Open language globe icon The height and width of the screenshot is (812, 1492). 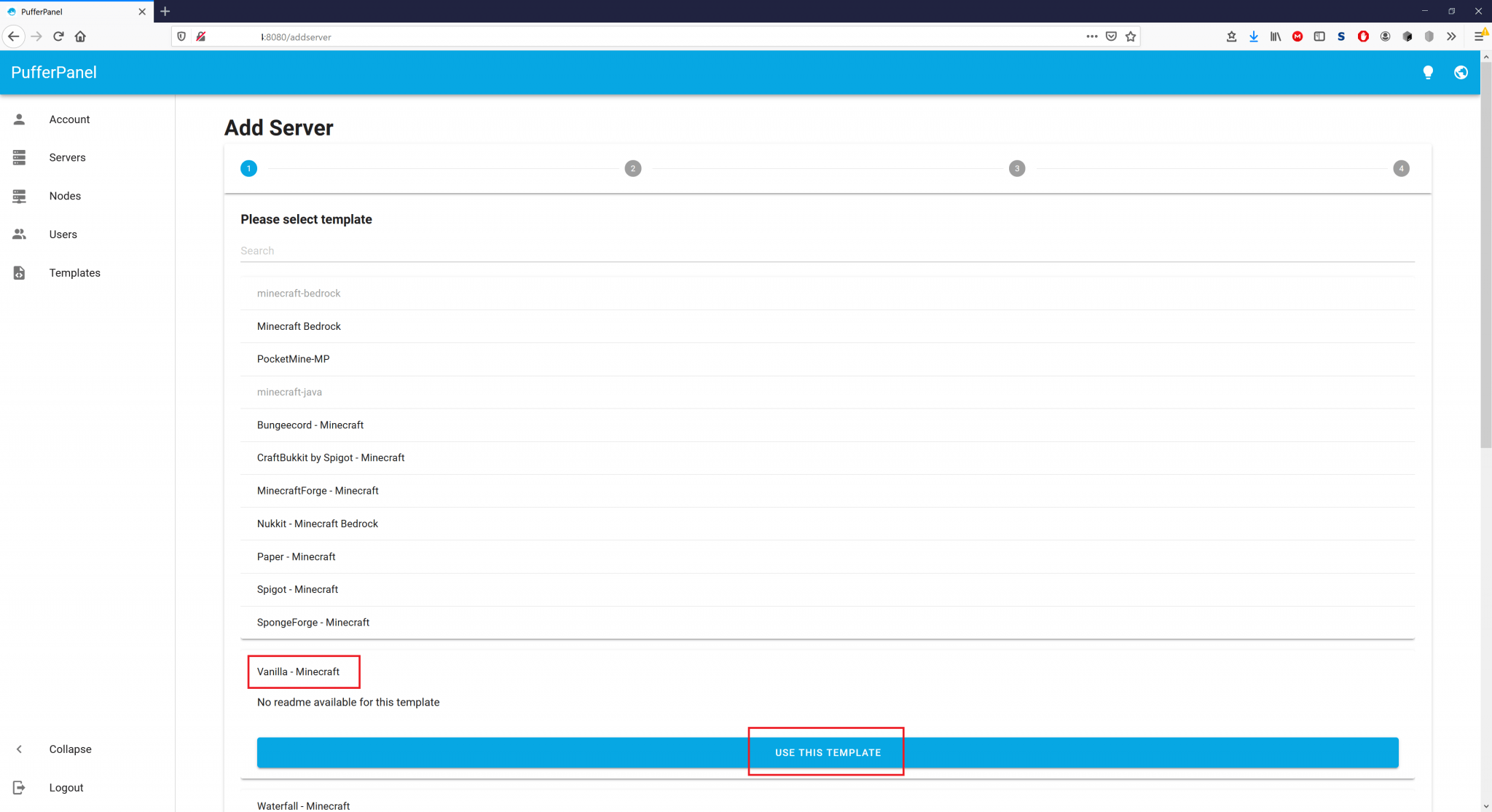pyautogui.click(x=1461, y=72)
